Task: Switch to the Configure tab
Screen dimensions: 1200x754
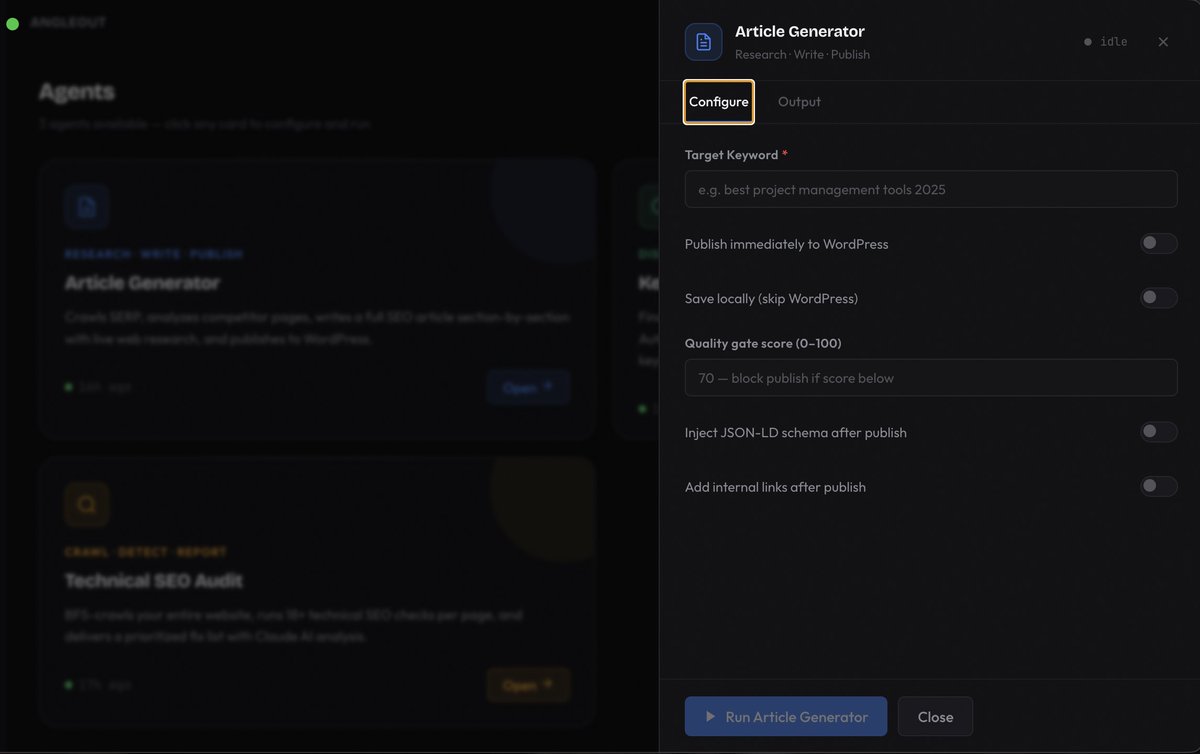Action: click(719, 102)
